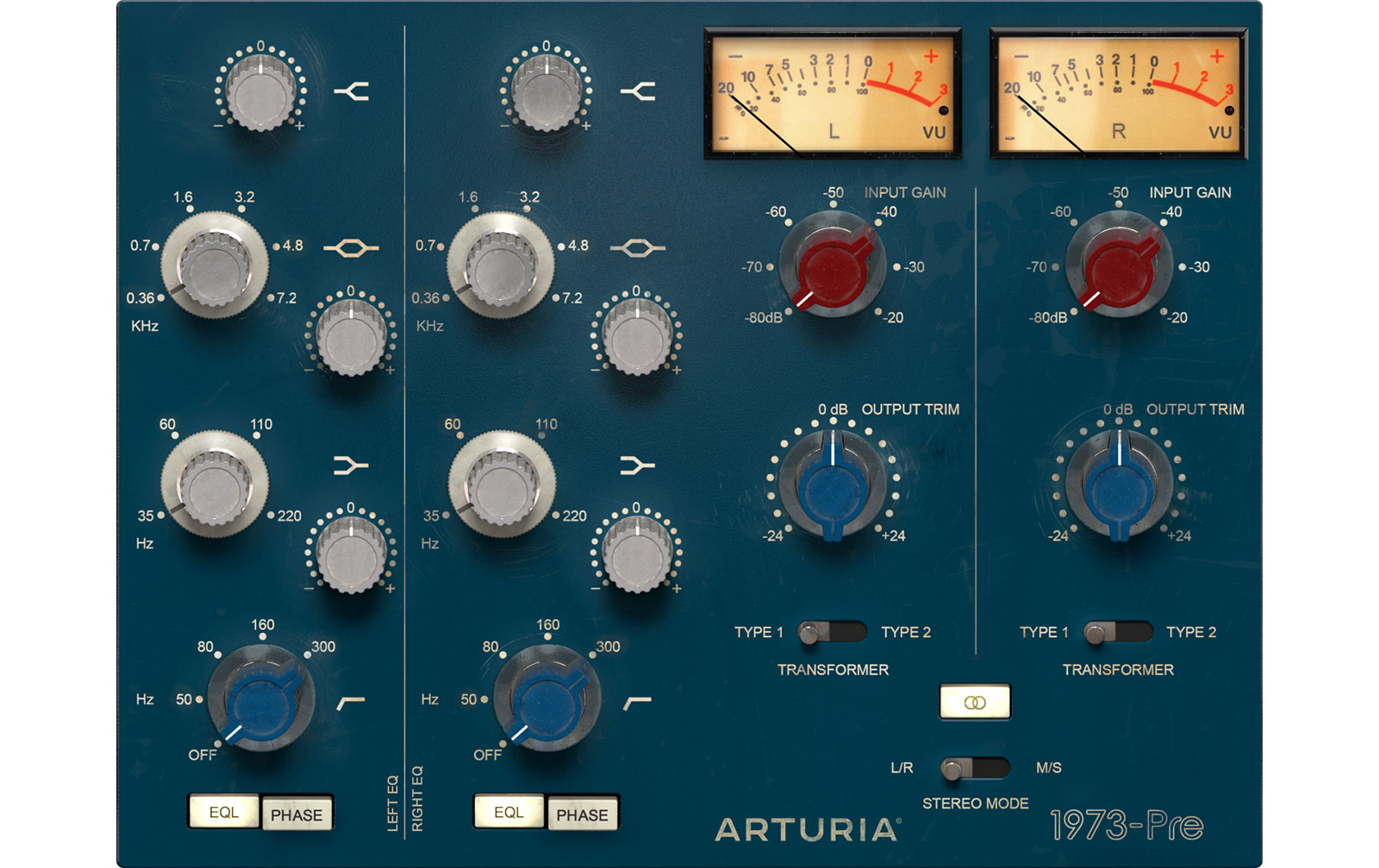Toggle the EQL button in right EQ
Screen dimensions: 1379x868
(509, 812)
